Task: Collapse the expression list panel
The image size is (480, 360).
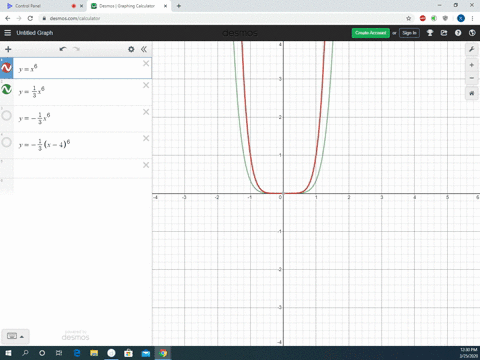Action: tap(144, 49)
